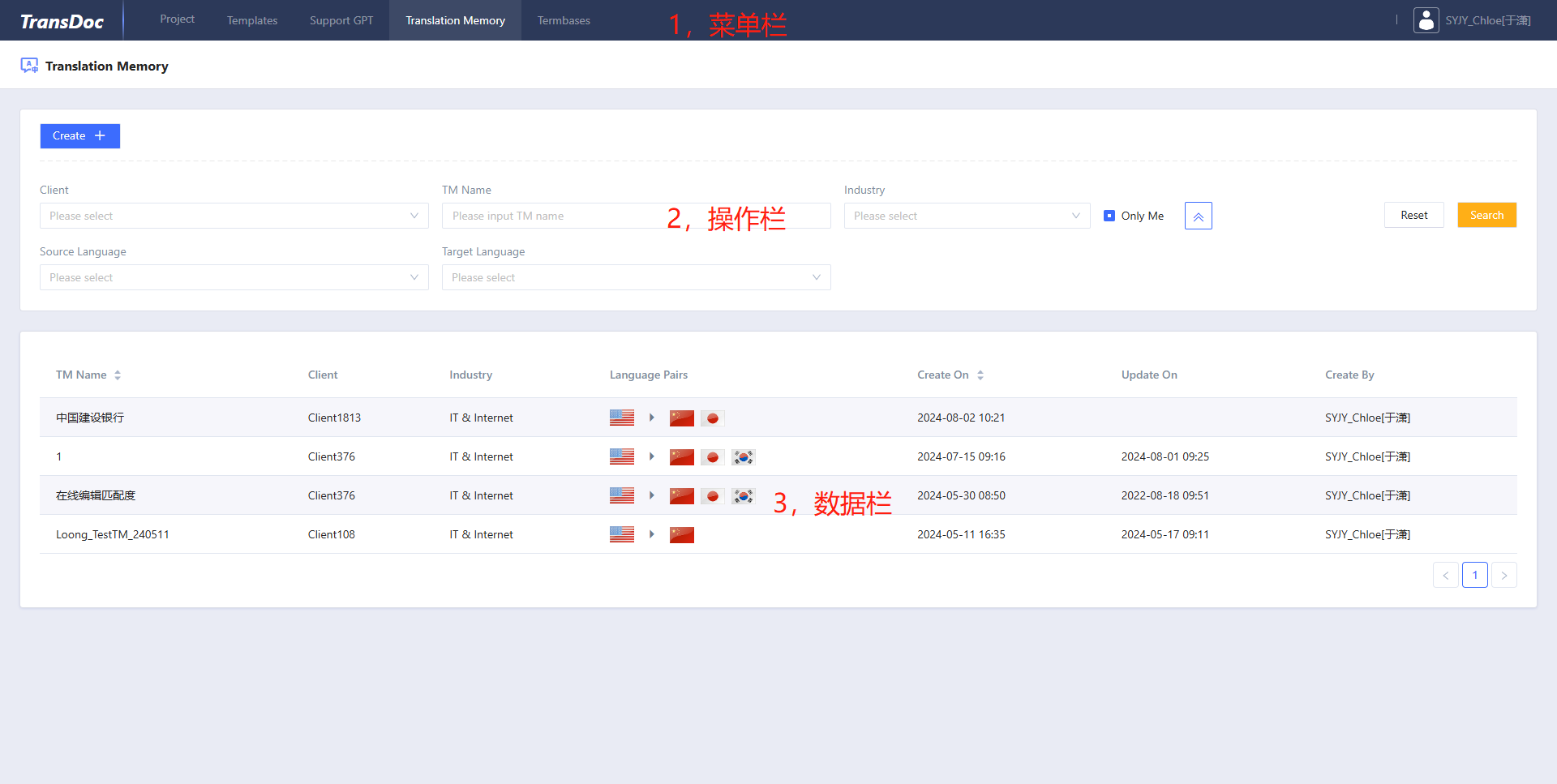
Task: Click the Japanese flag in the 中国建设银行 row
Action: click(x=712, y=418)
